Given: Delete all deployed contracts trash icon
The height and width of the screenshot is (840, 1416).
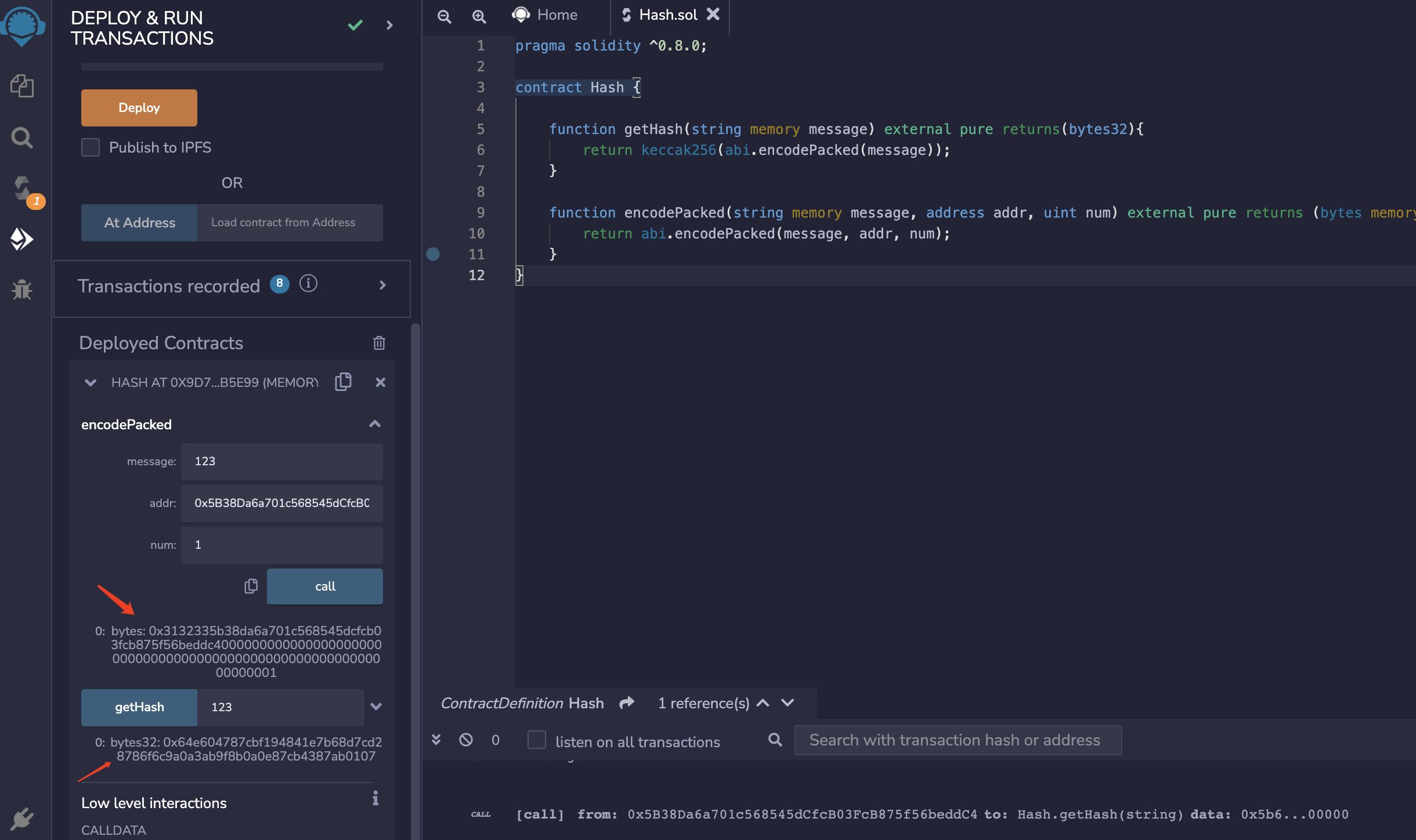Looking at the screenshot, I should click(379, 343).
